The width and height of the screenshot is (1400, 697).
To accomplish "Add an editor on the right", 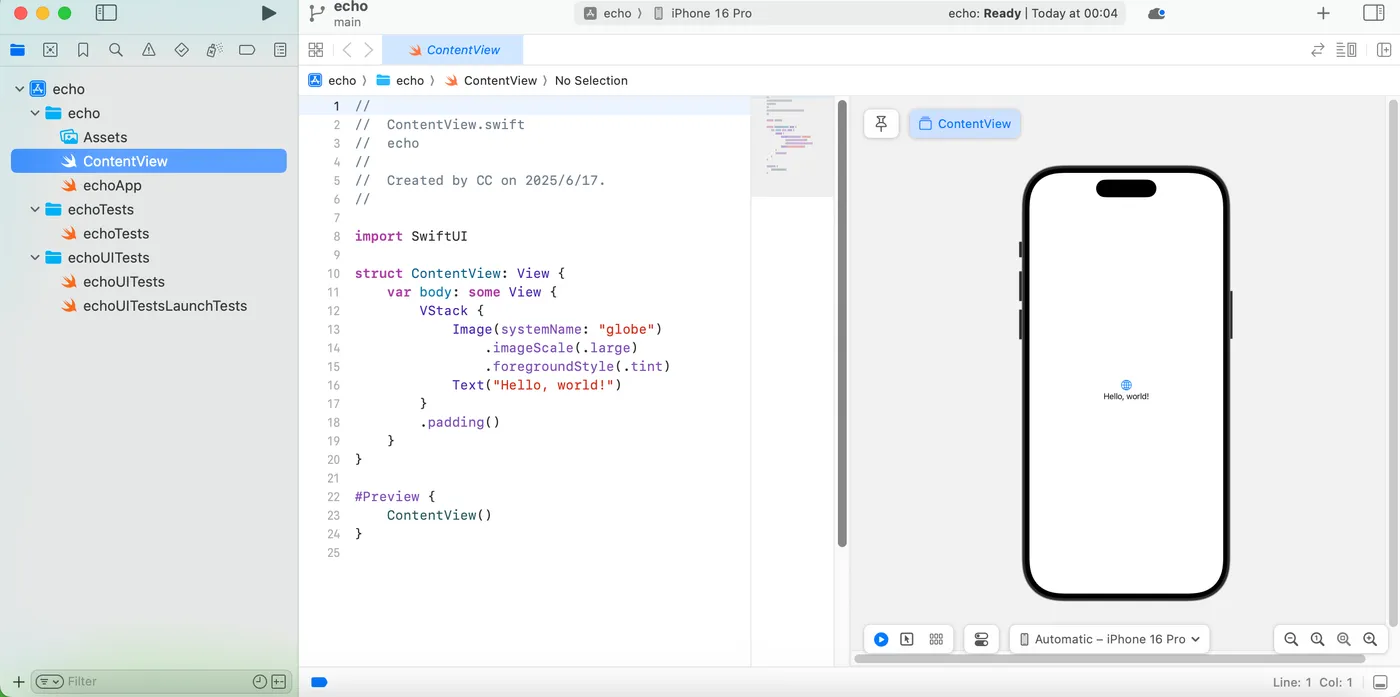I will tap(1384, 50).
